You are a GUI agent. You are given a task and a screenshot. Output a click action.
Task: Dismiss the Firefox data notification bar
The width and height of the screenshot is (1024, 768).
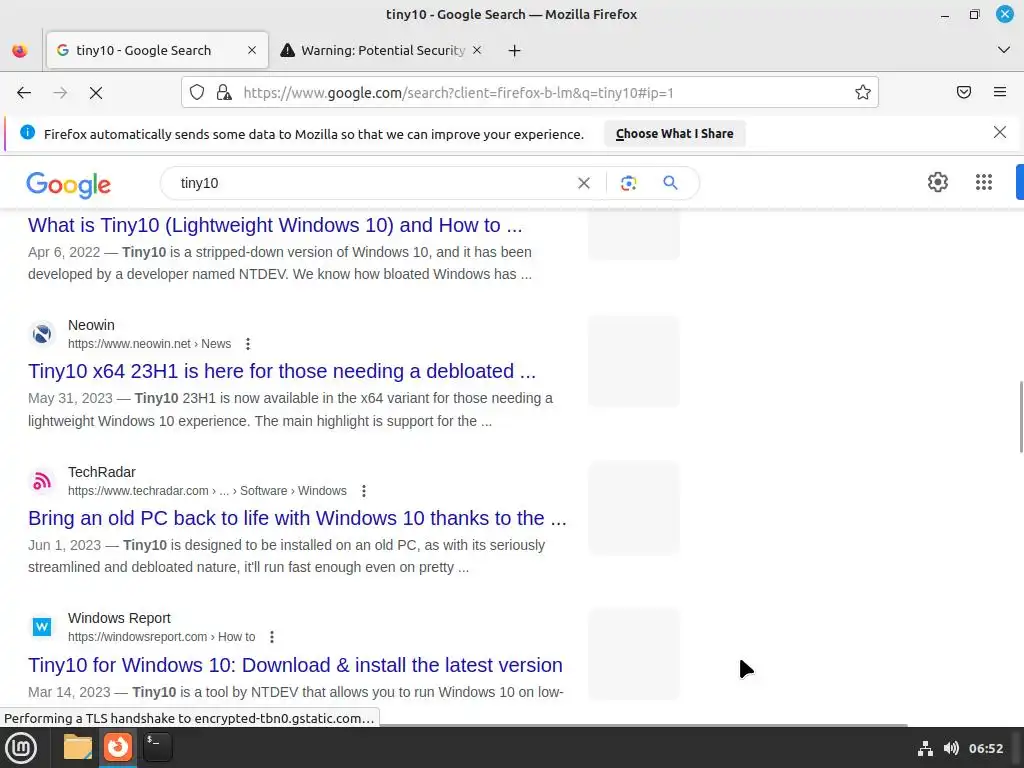(x=1000, y=133)
